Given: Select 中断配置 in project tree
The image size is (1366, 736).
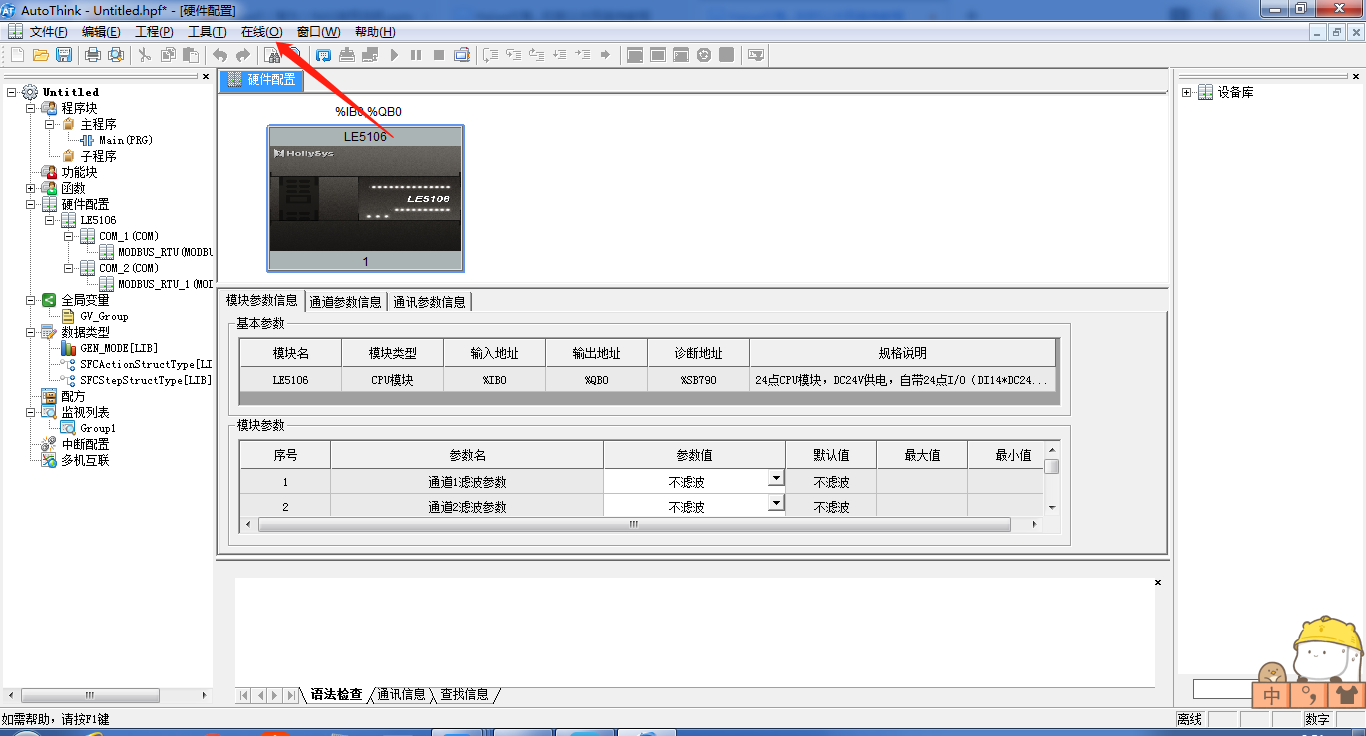Looking at the screenshot, I should click(x=85, y=444).
